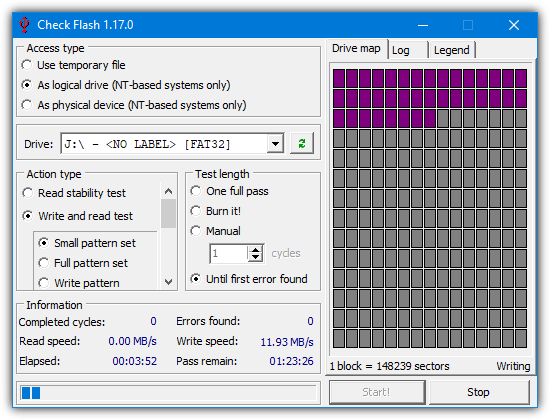Screen dimensions: 550x419
Task: Click the first purple block in drive map
Action: (339, 78)
